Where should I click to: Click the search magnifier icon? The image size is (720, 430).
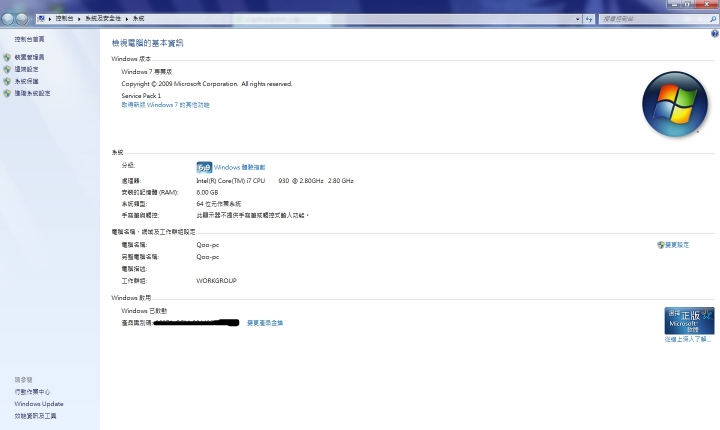[713, 19]
